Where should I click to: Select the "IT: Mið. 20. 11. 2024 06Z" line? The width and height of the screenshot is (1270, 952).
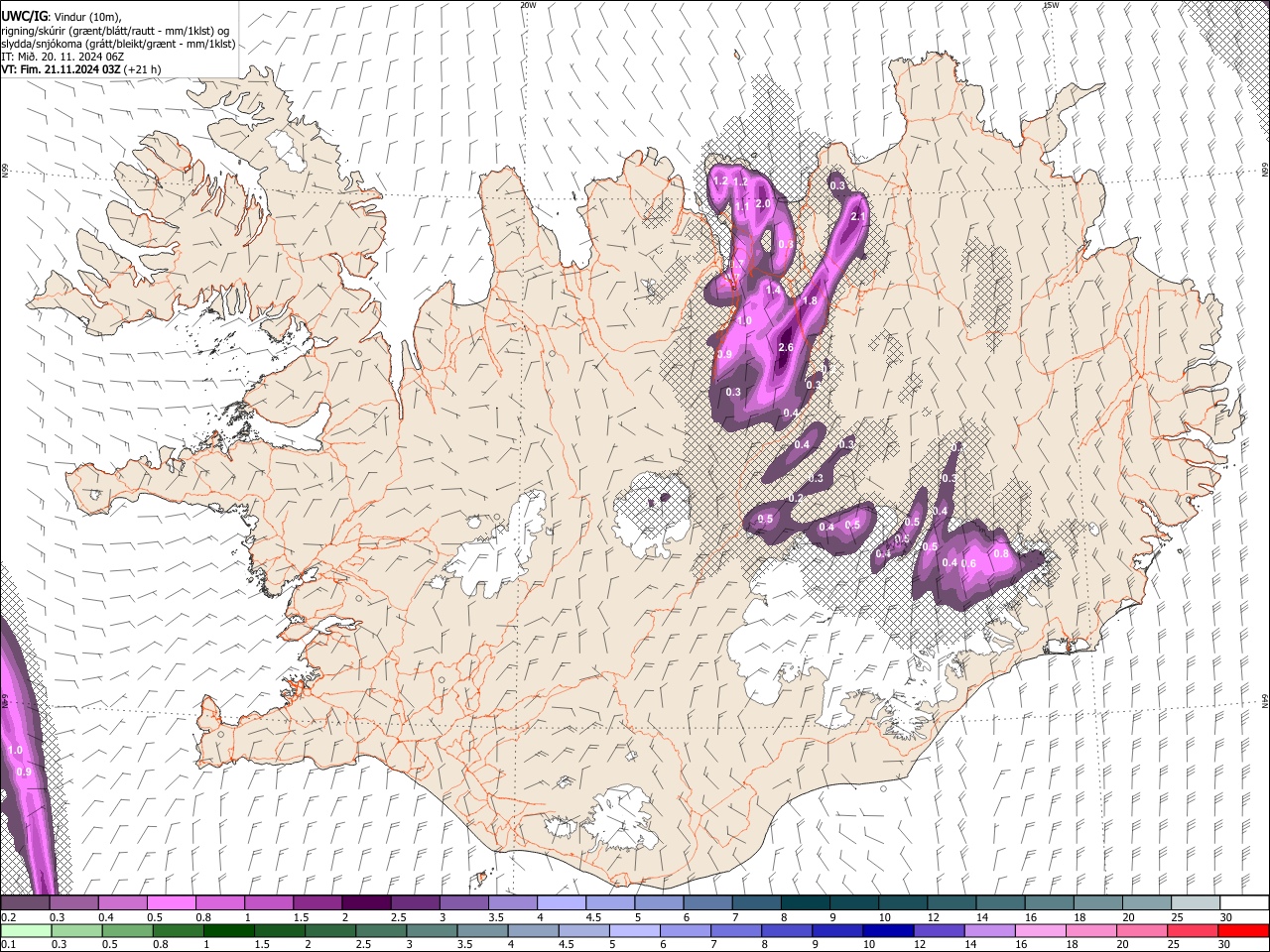point(62,57)
